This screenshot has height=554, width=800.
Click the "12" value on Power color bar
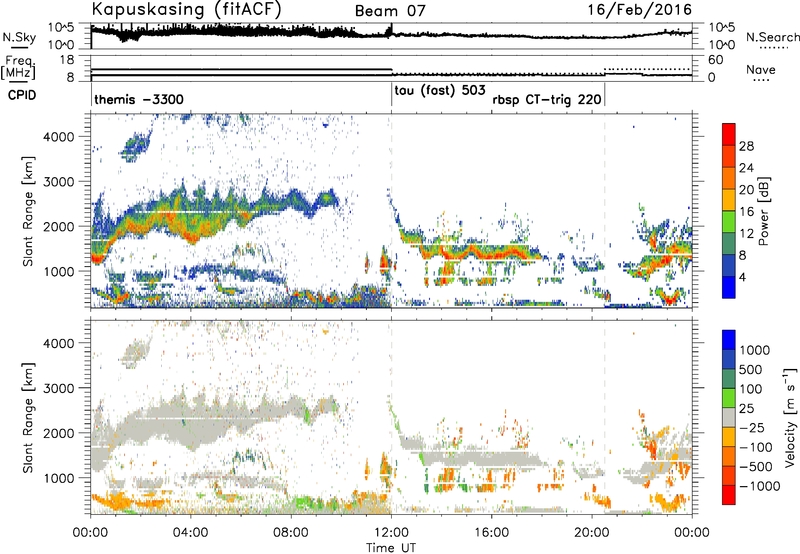(x=746, y=234)
